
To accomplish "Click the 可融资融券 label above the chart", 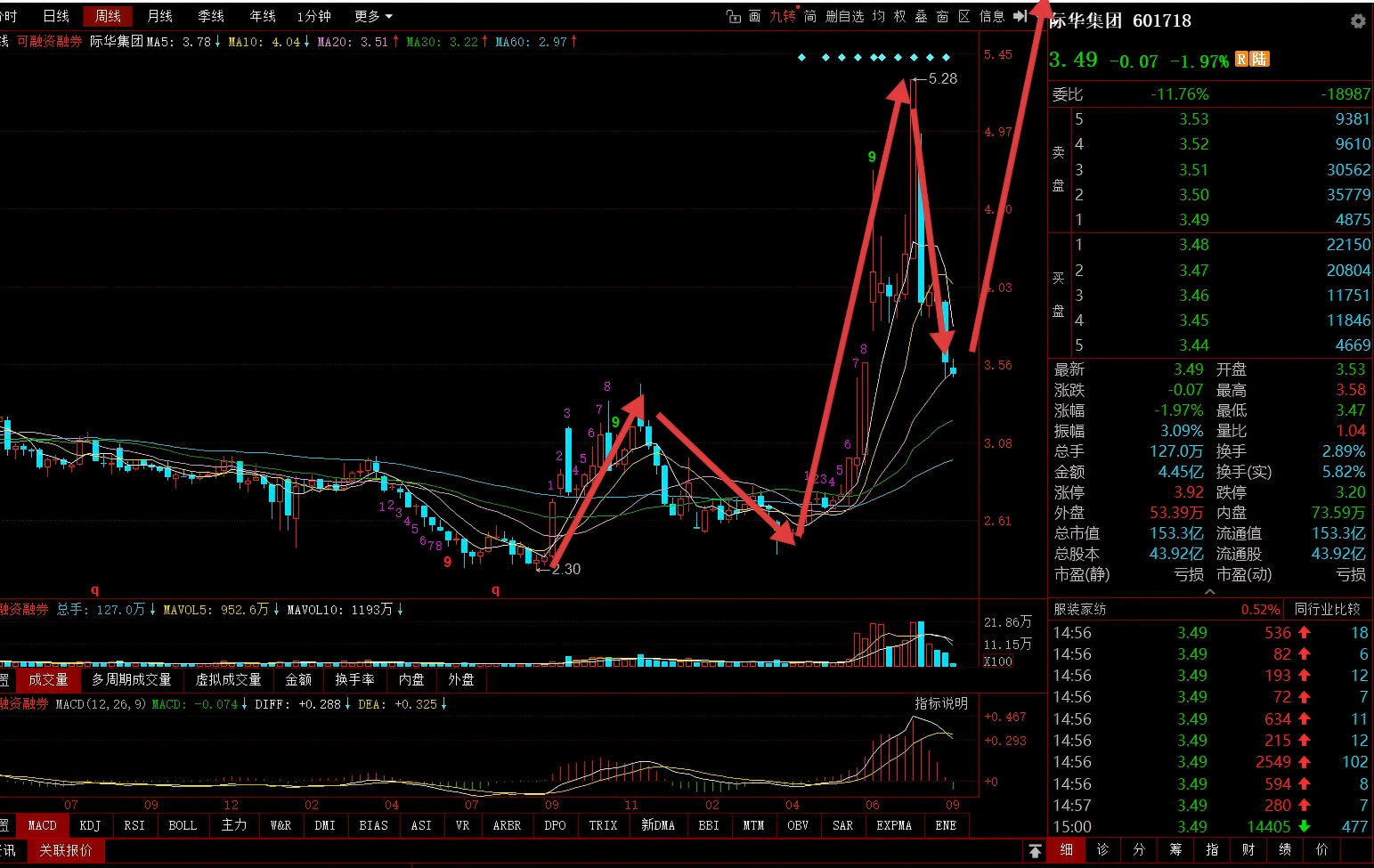I will [x=50, y=42].
